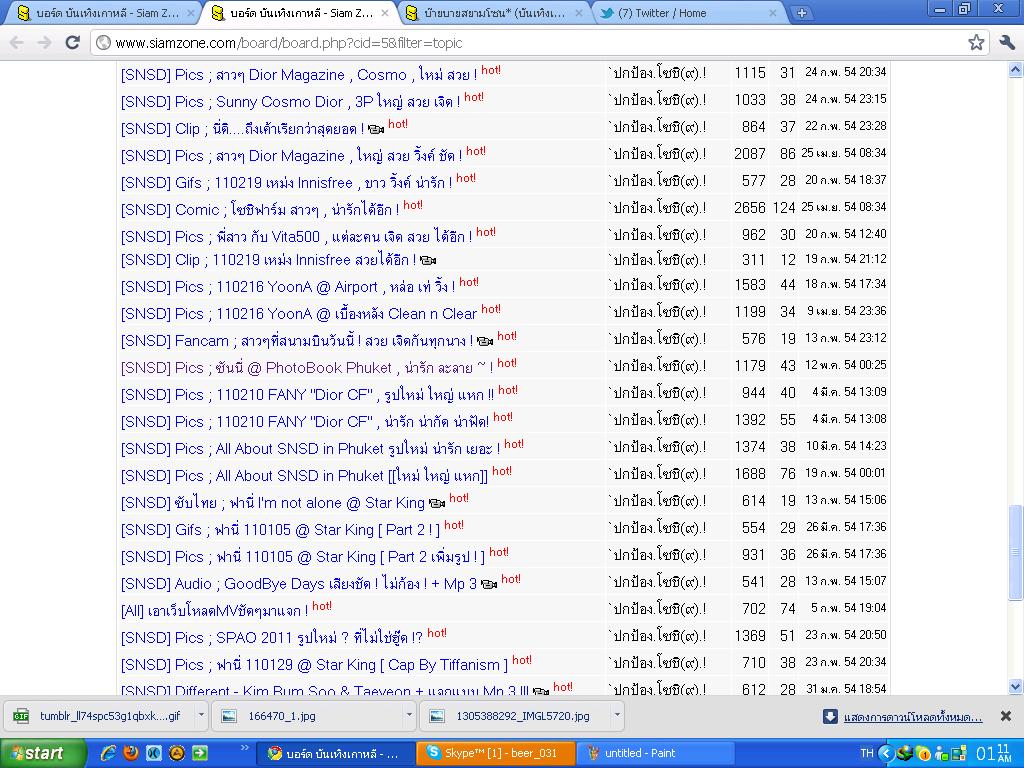Open the Windows Start menu
1024x768 pixels.
[x=42, y=753]
